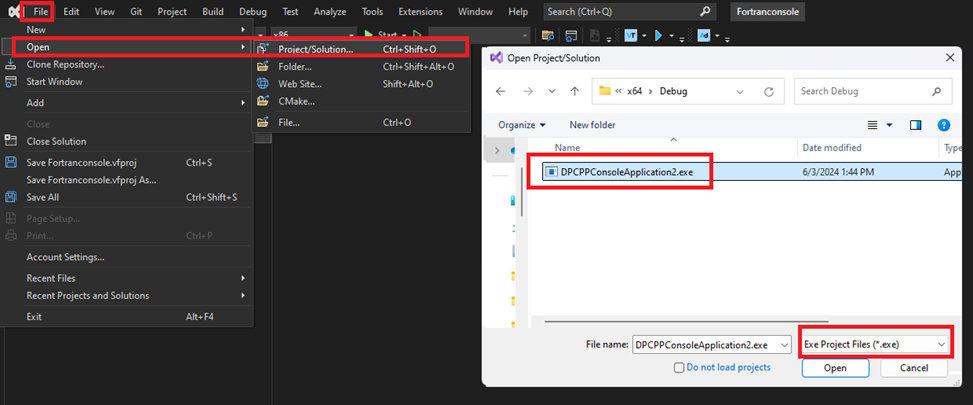The height and width of the screenshot is (405, 973).
Task: Click the x64 breadcrumb in address bar
Action: tap(634, 91)
